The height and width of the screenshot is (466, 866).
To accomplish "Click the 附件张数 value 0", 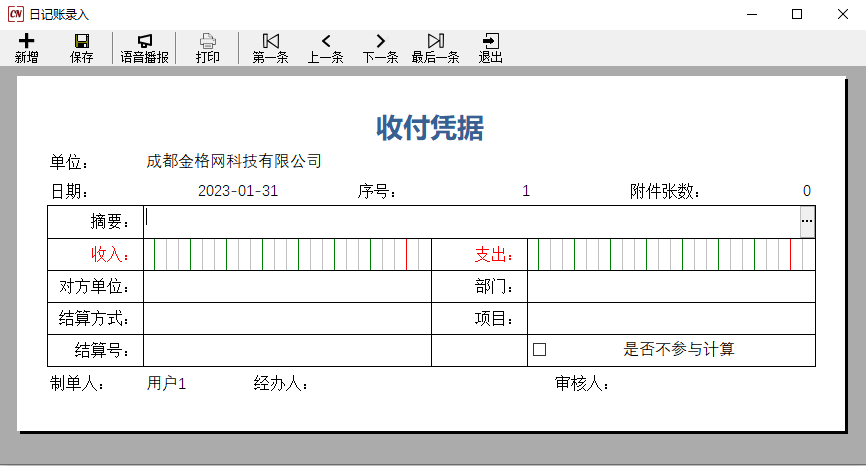I will [x=807, y=191].
